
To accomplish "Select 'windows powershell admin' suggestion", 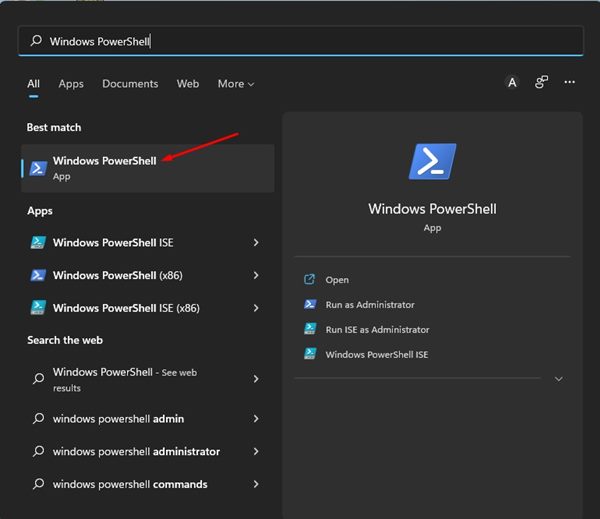I will pyautogui.click(x=148, y=419).
